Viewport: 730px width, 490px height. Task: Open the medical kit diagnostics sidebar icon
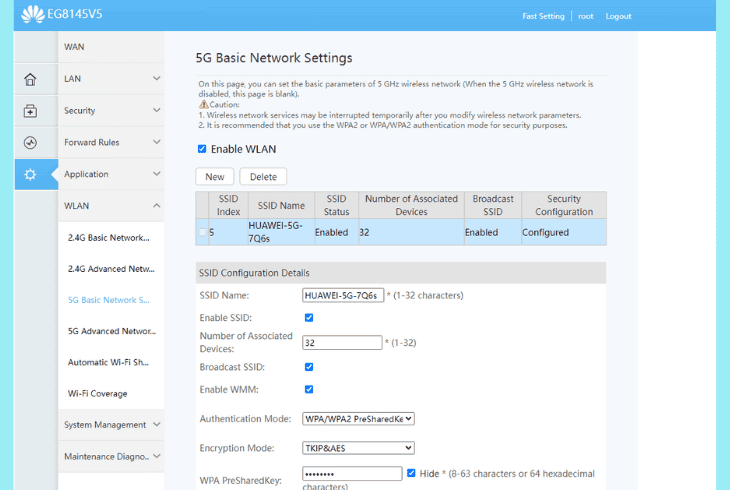pos(30,111)
